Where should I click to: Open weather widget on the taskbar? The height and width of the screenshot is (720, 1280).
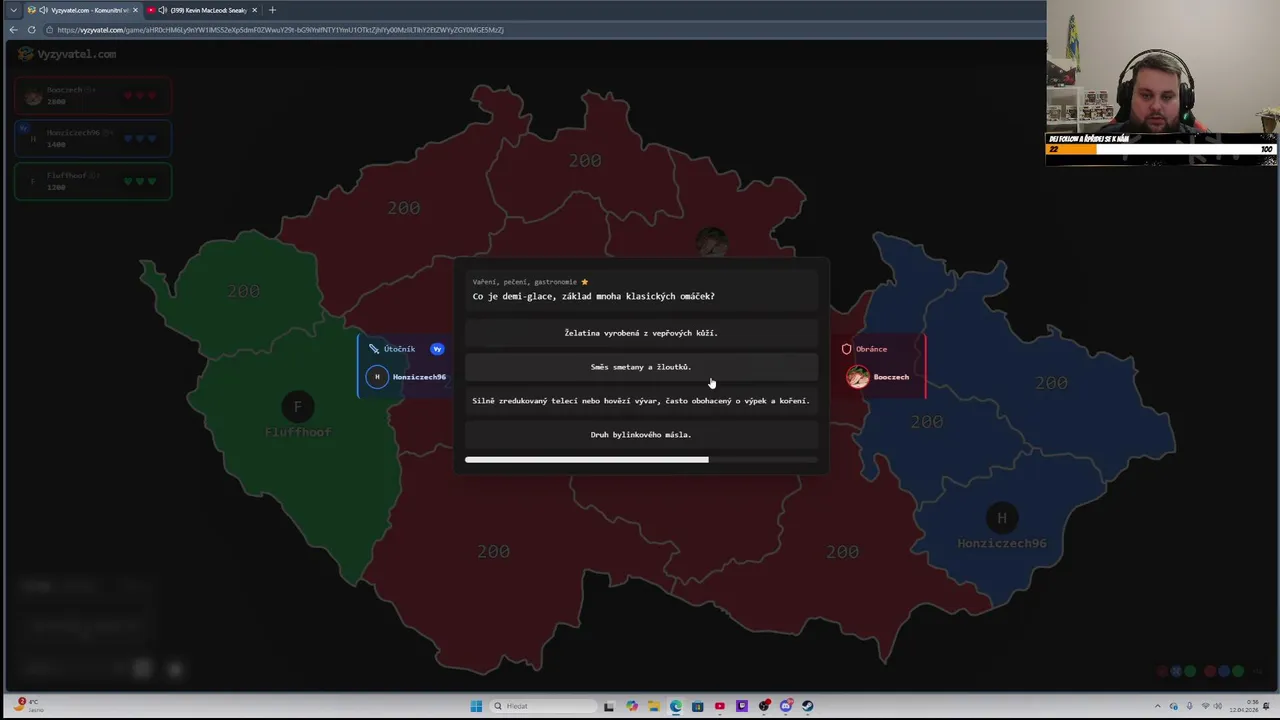[27, 705]
